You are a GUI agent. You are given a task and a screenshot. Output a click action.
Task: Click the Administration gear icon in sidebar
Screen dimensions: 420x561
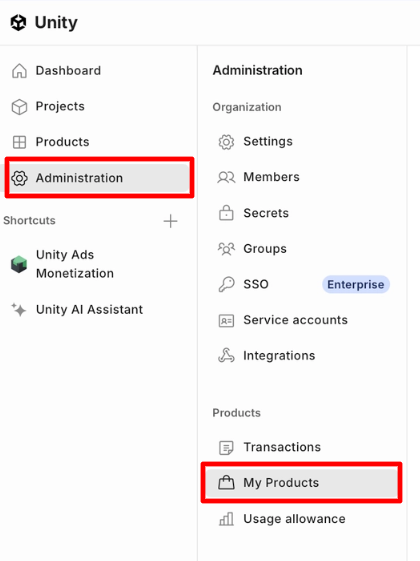[x=19, y=178]
